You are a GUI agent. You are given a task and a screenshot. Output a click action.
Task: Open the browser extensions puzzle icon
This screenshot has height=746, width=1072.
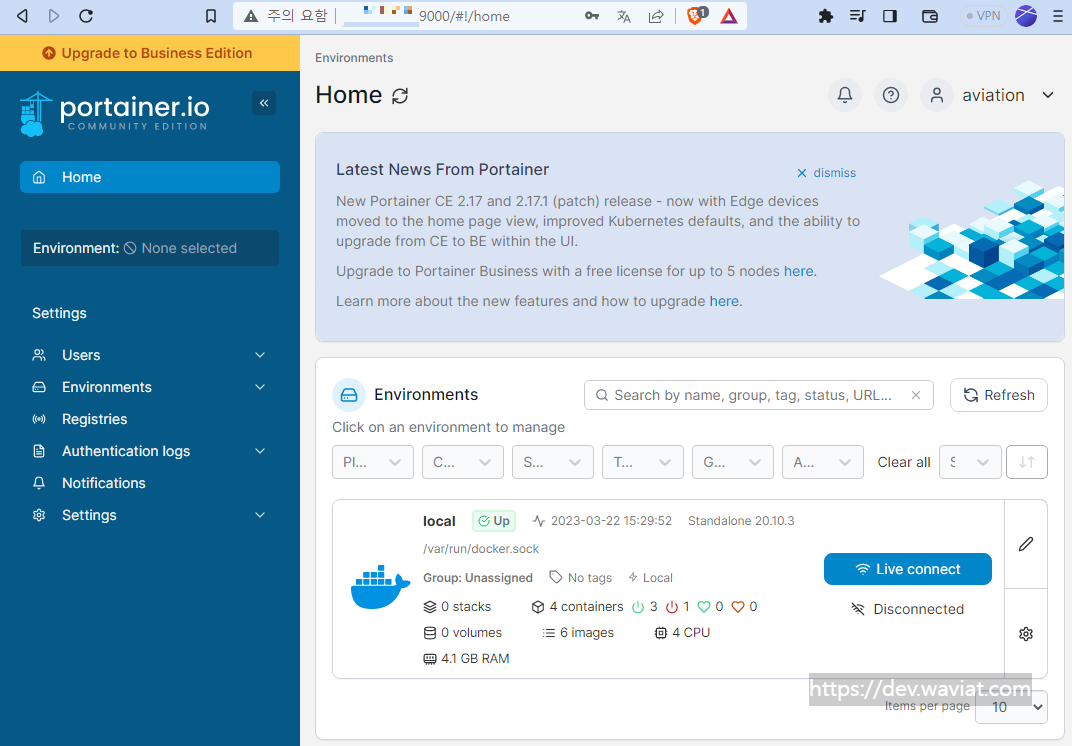tap(826, 16)
